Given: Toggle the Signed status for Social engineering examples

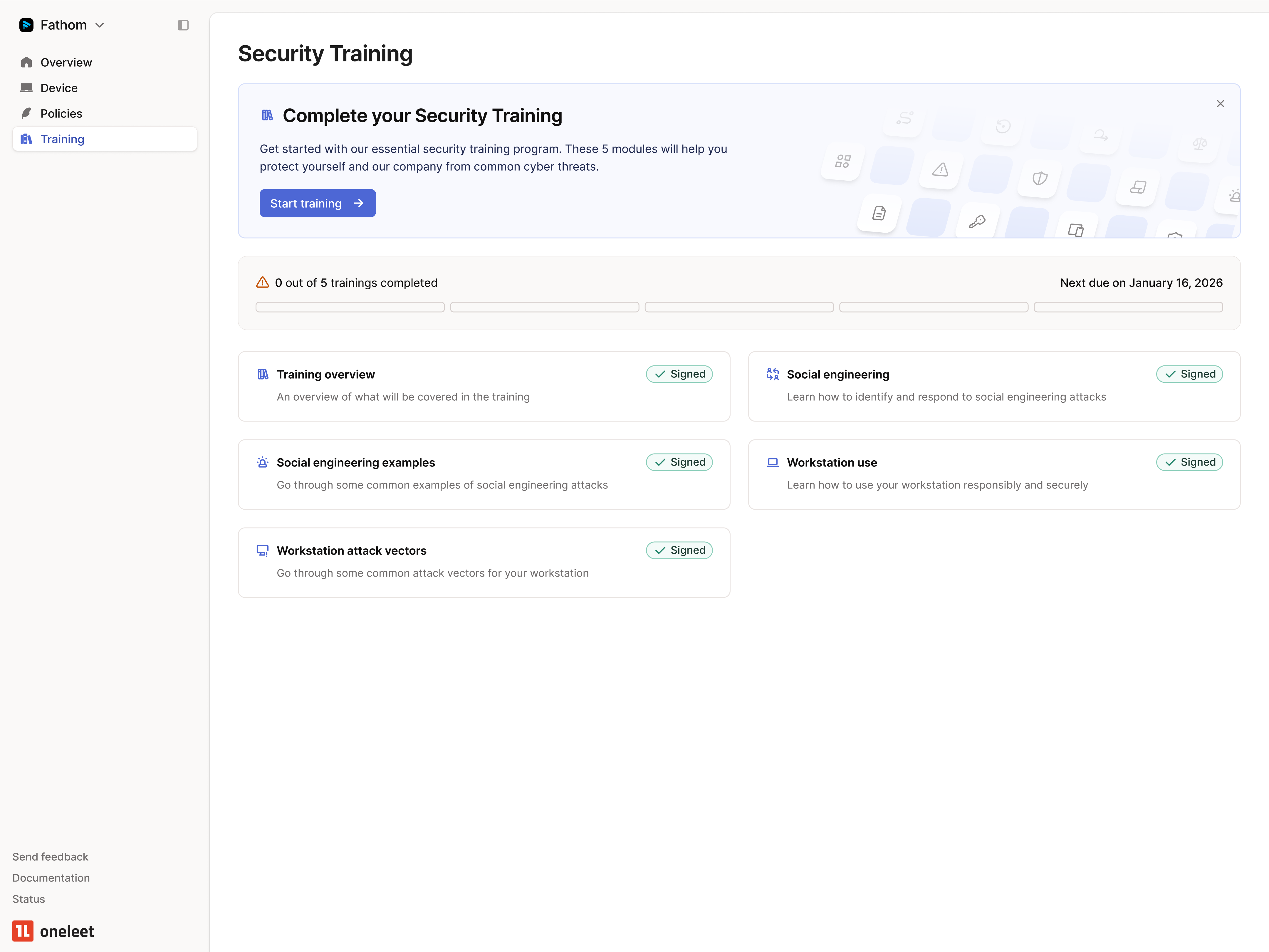Looking at the screenshot, I should coord(679,462).
